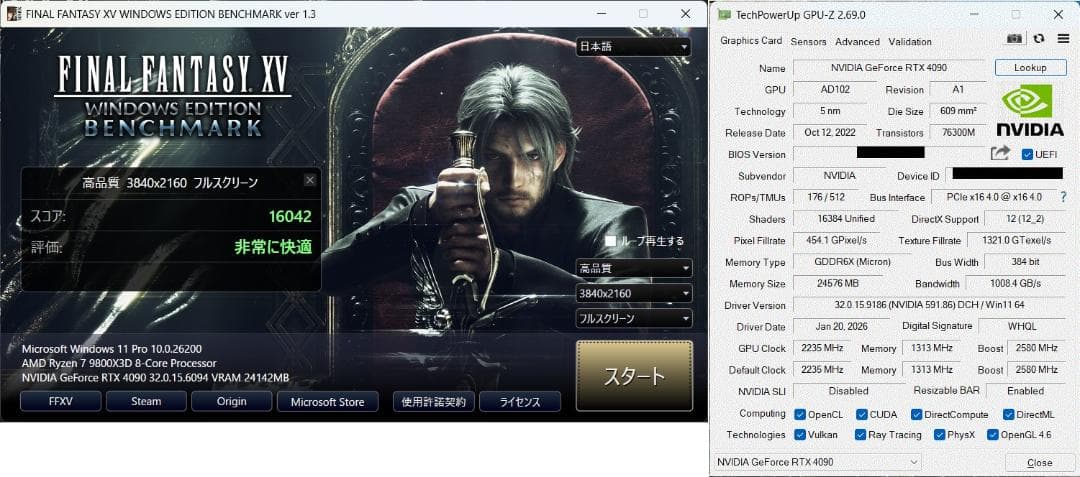The height and width of the screenshot is (477, 1080).
Task: Toggle the PhysX checkbox
Action: (940, 434)
